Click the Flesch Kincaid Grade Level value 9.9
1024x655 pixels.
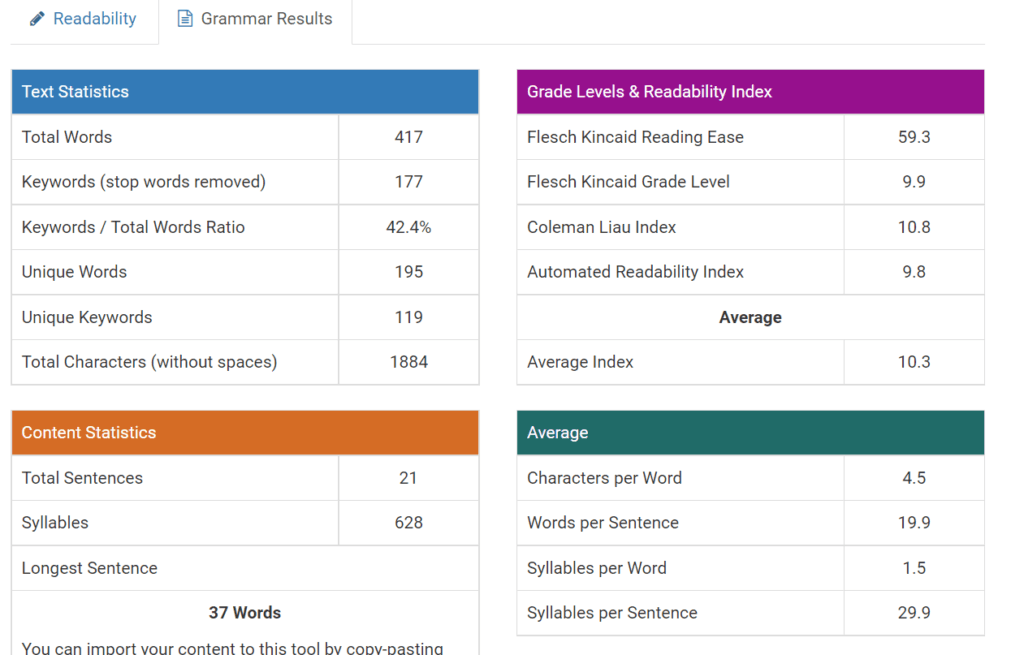(x=913, y=182)
